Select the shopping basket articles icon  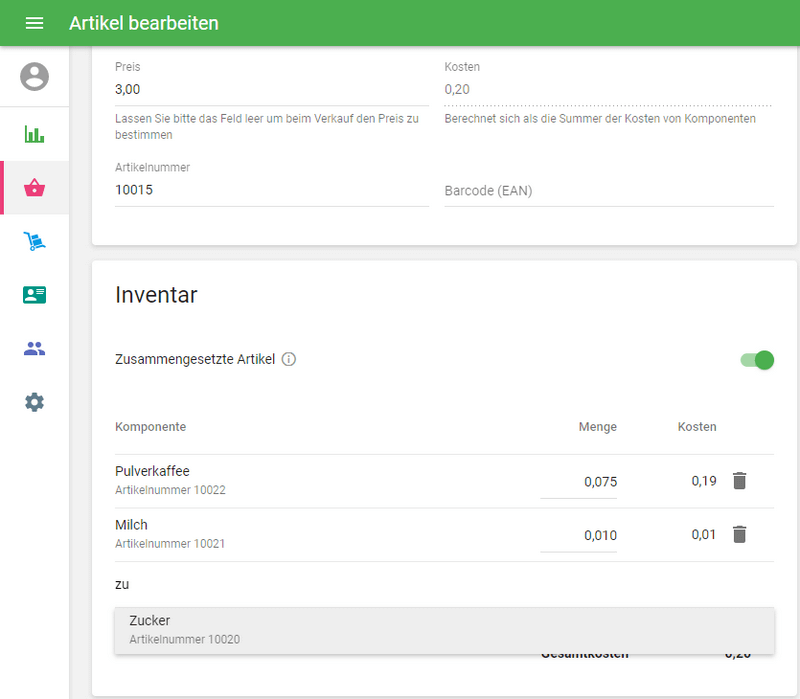(34, 188)
